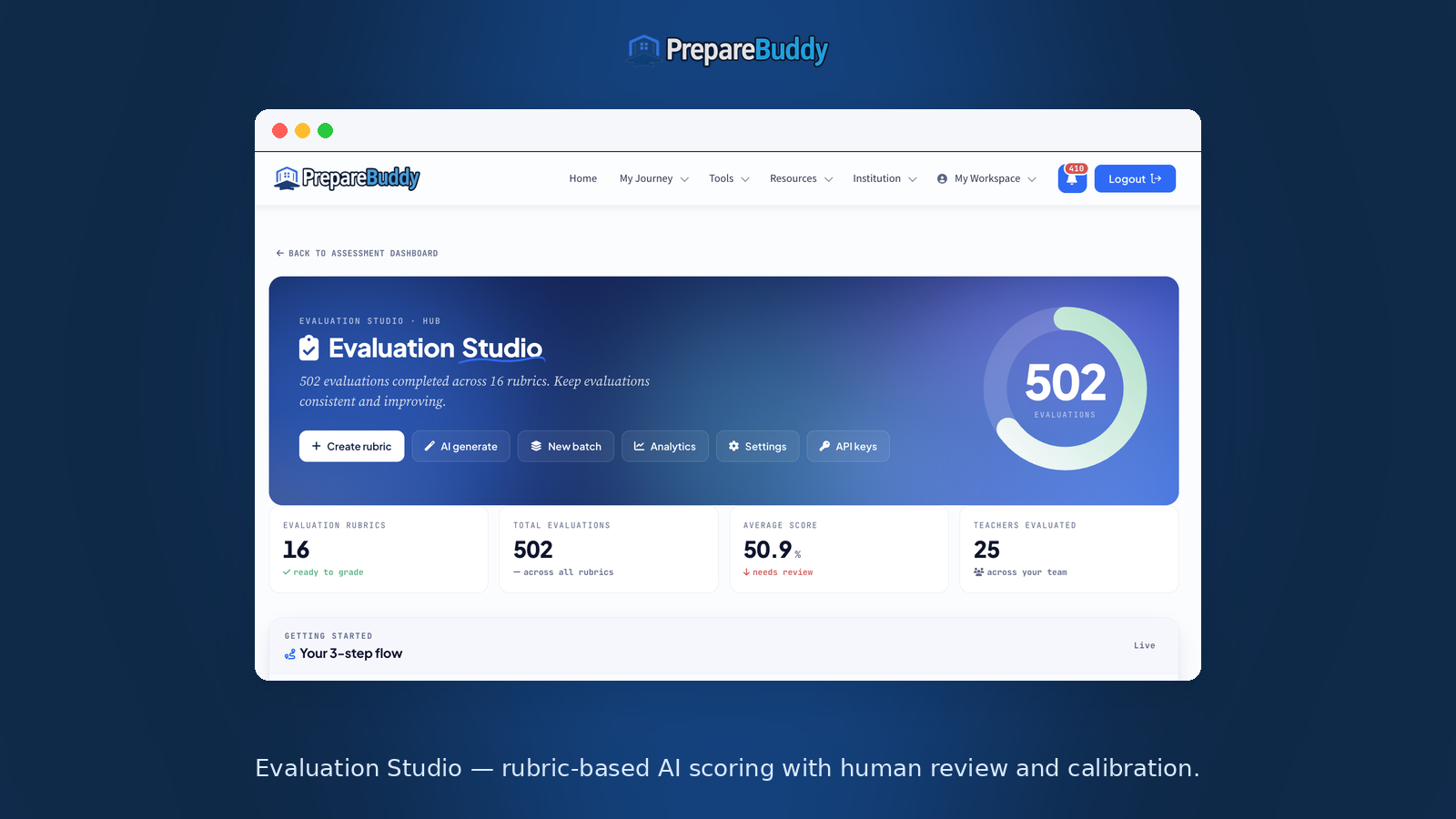Click the clipboard icon beside Evaluation Studio

pos(309,348)
